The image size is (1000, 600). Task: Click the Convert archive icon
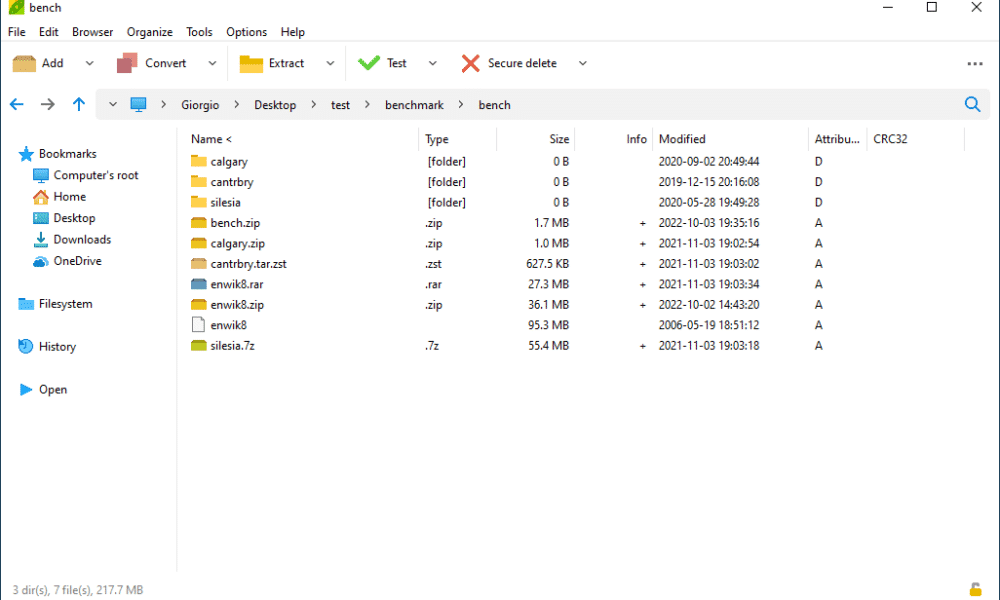tap(127, 63)
